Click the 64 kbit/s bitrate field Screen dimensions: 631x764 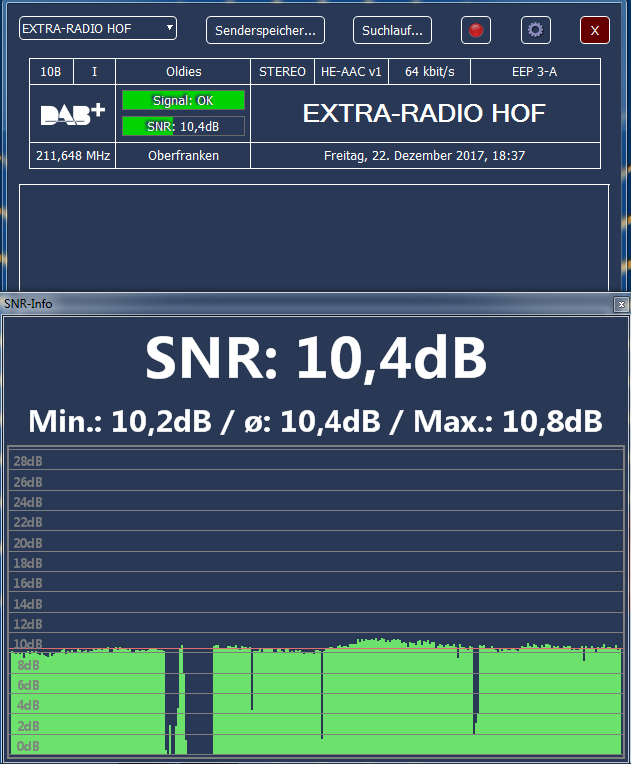pos(430,72)
